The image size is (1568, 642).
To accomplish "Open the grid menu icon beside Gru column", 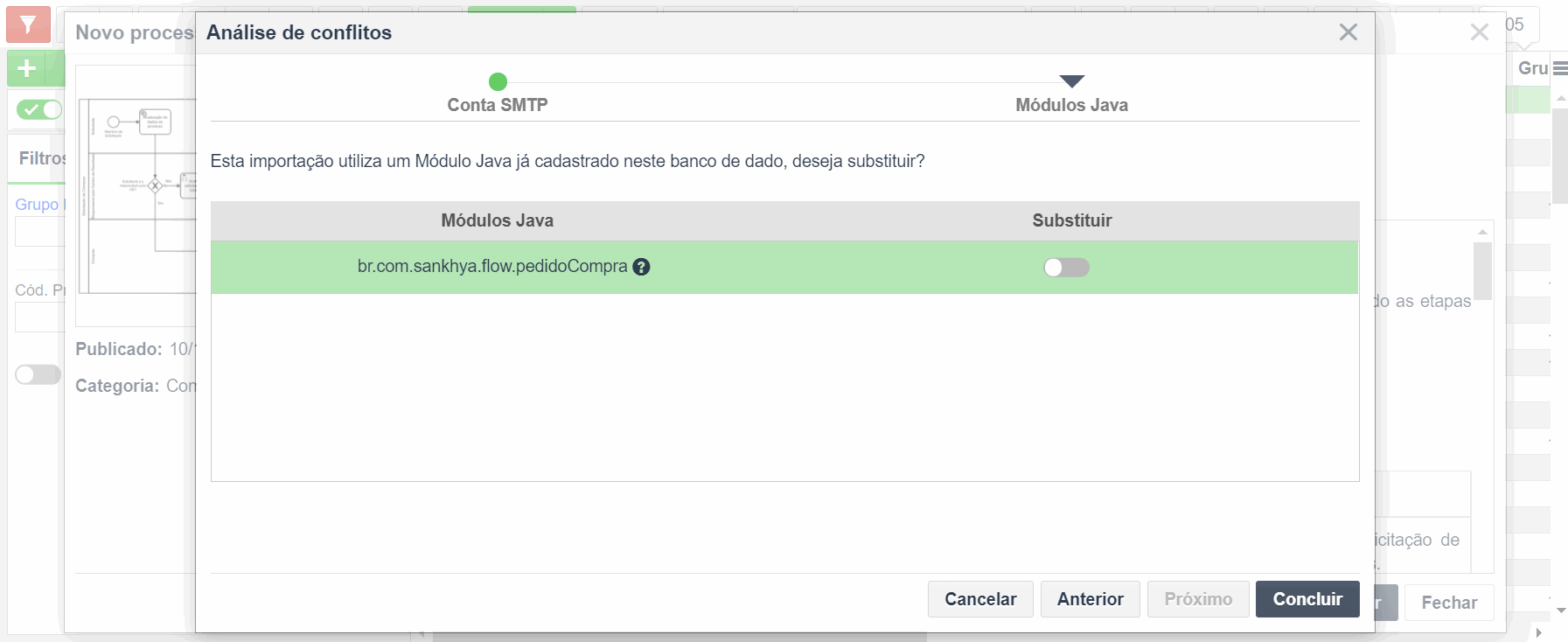I will (1560, 68).
